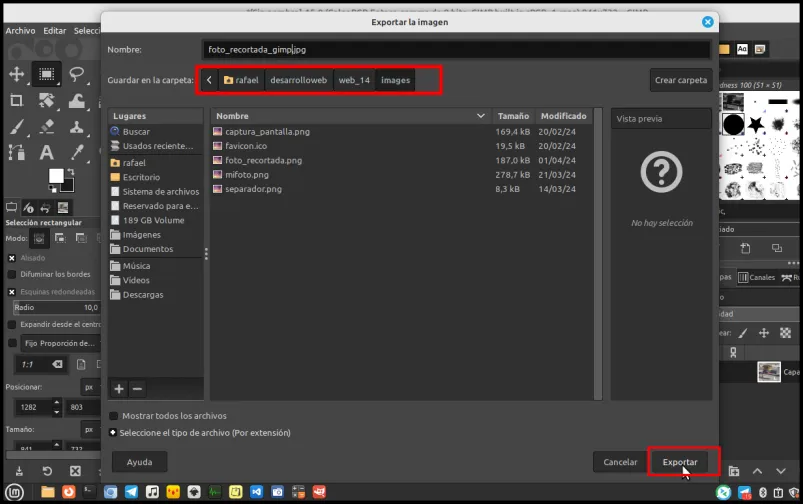Select the Eraser tool
Image resolution: width=803 pixels, height=504 pixels.
[47, 127]
